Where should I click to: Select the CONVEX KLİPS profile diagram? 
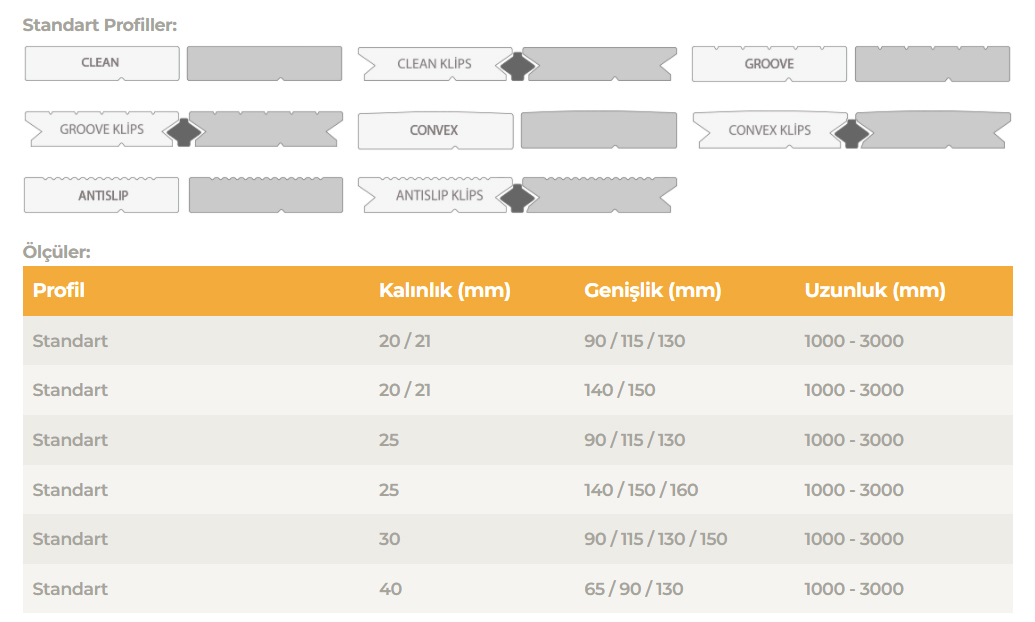[769, 130]
